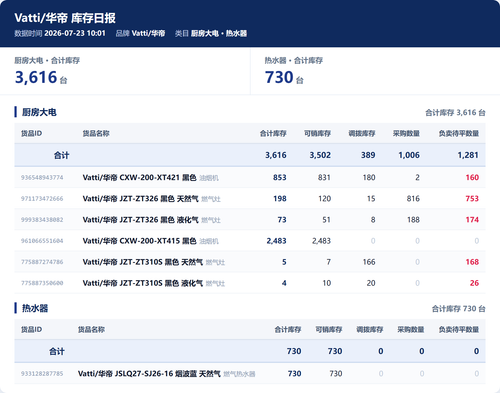Image resolution: width=500 pixels, height=393 pixels.
Task: Click "合计库存" column header in 厨房大电 table
Action: click(273, 134)
